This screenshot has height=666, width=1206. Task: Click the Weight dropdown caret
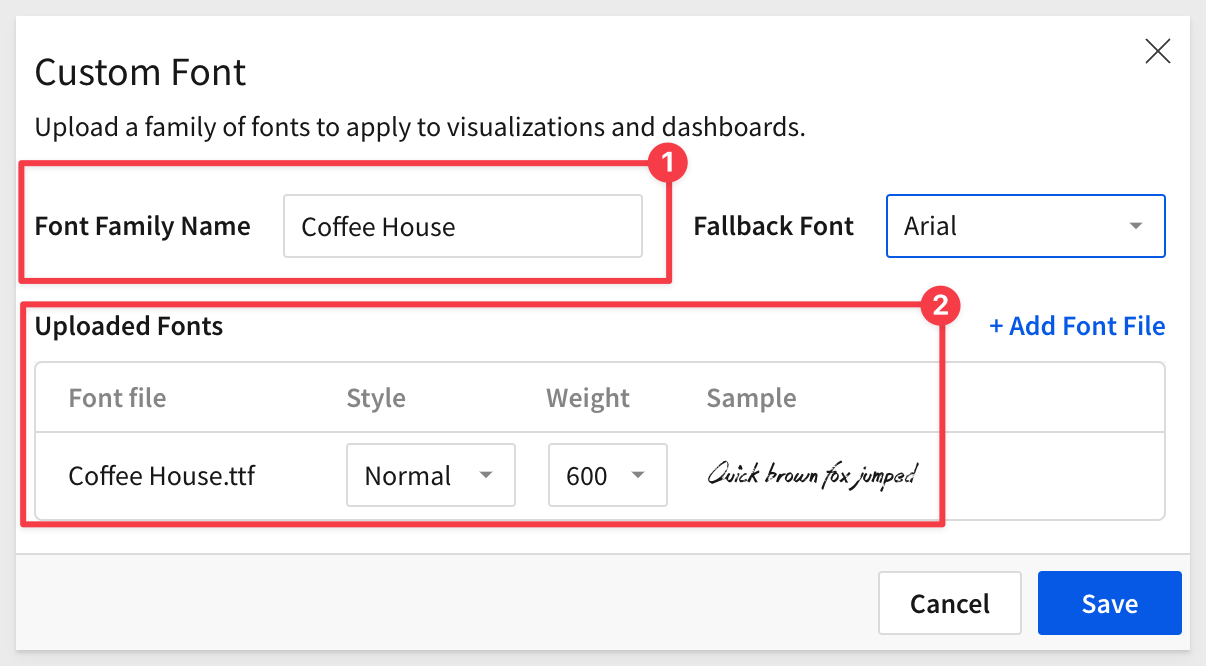(x=638, y=475)
